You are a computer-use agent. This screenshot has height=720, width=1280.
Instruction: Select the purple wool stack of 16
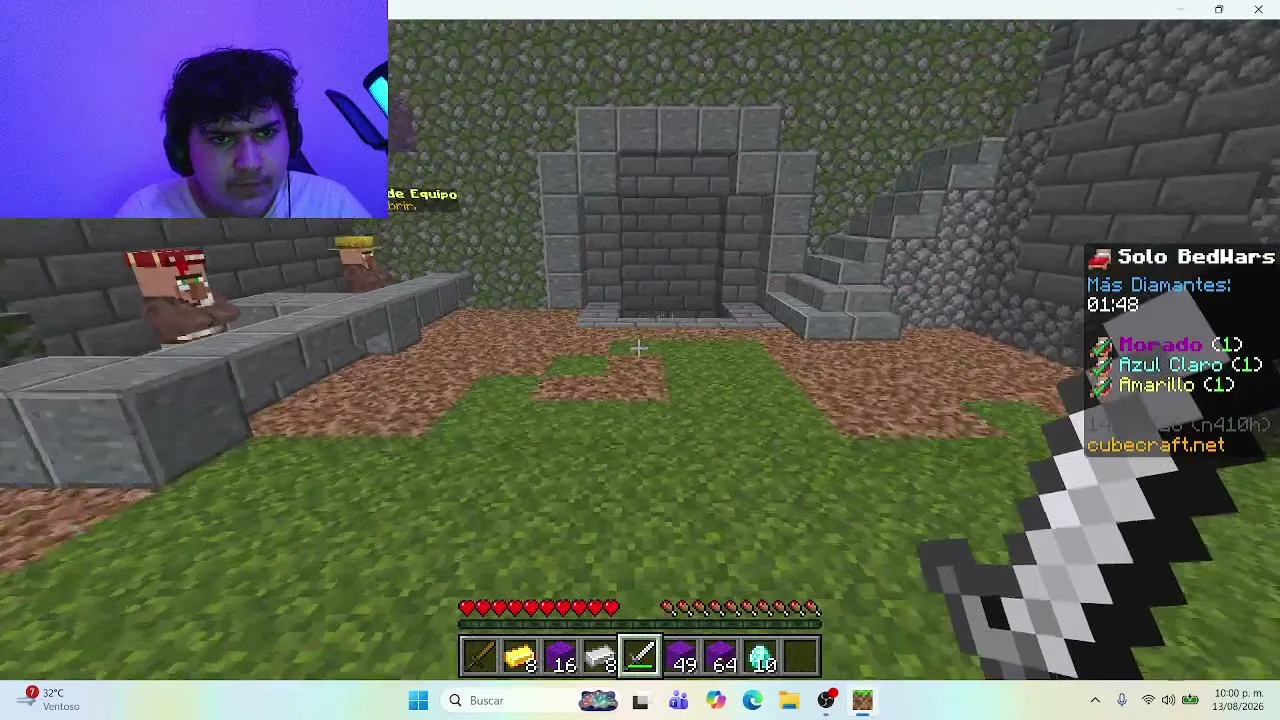[x=560, y=656]
